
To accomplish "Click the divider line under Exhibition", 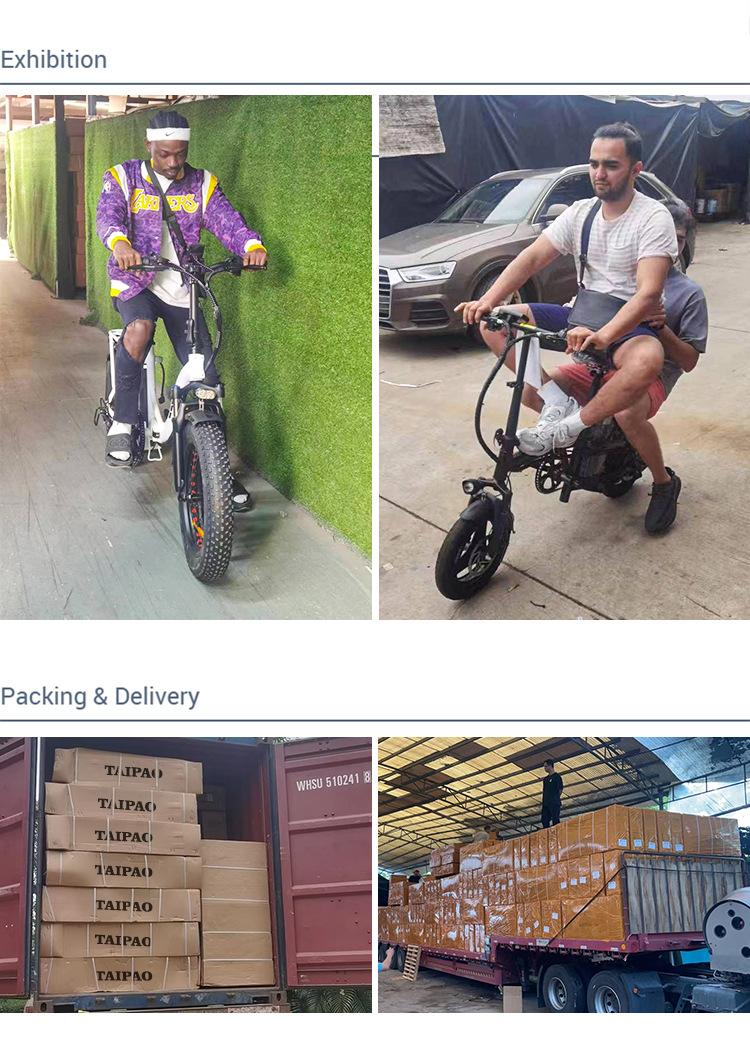I will pyautogui.click(x=375, y=84).
